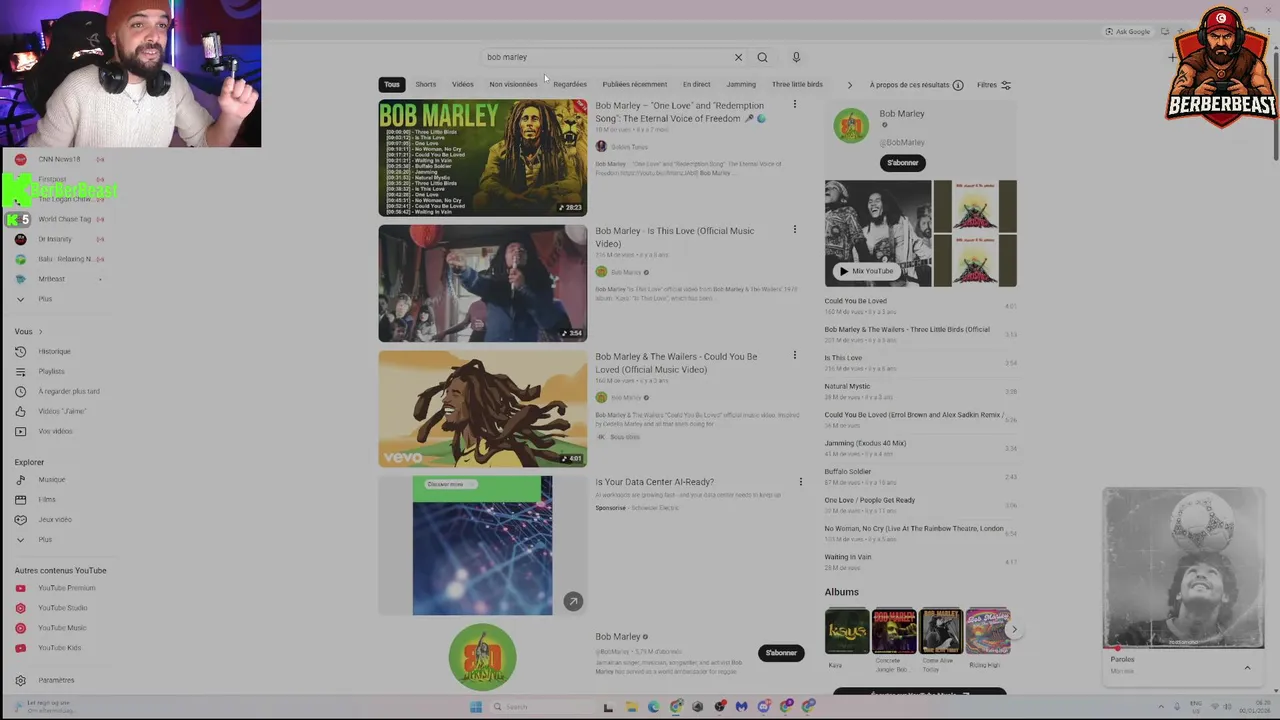This screenshot has width=1280, height=720.
Task: Open the MrBeast subscription
Action: (51, 279)
